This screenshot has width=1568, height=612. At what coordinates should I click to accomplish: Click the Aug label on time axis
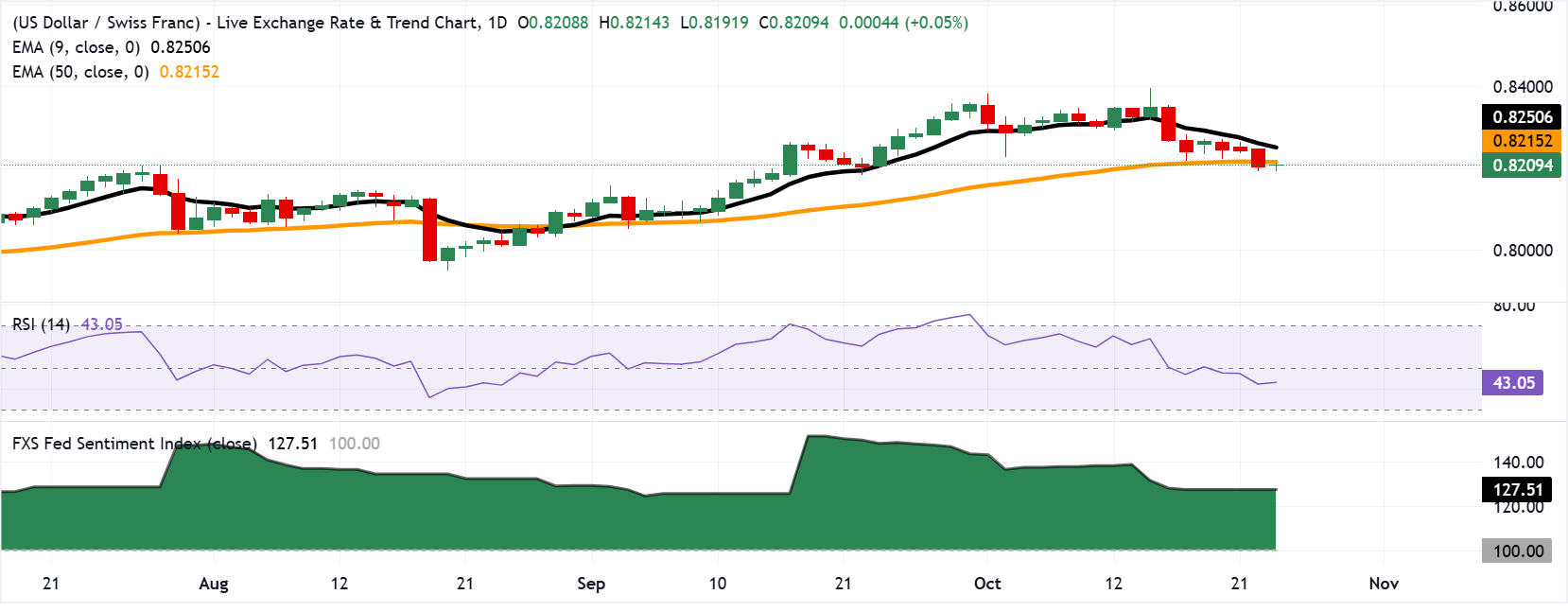pos(214,584)
